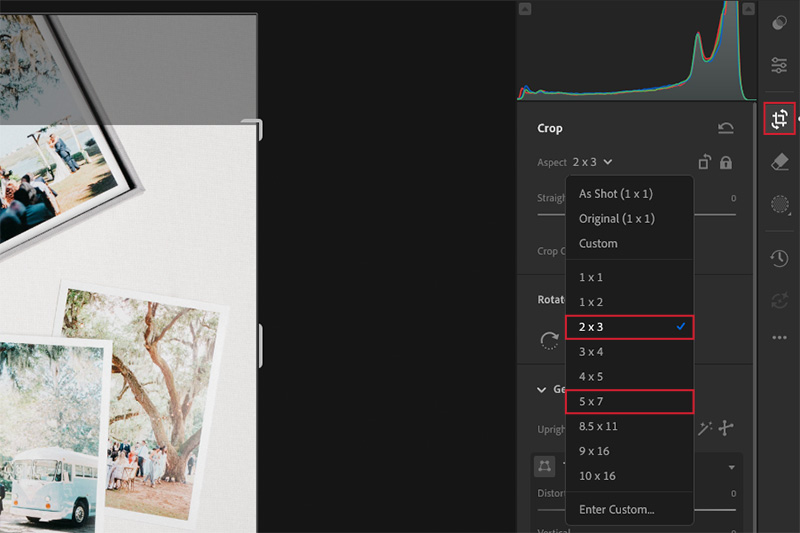
Task: Toggle the aspect ratio lock padlock
Action: pyautogui.click(x=726, y=162)
